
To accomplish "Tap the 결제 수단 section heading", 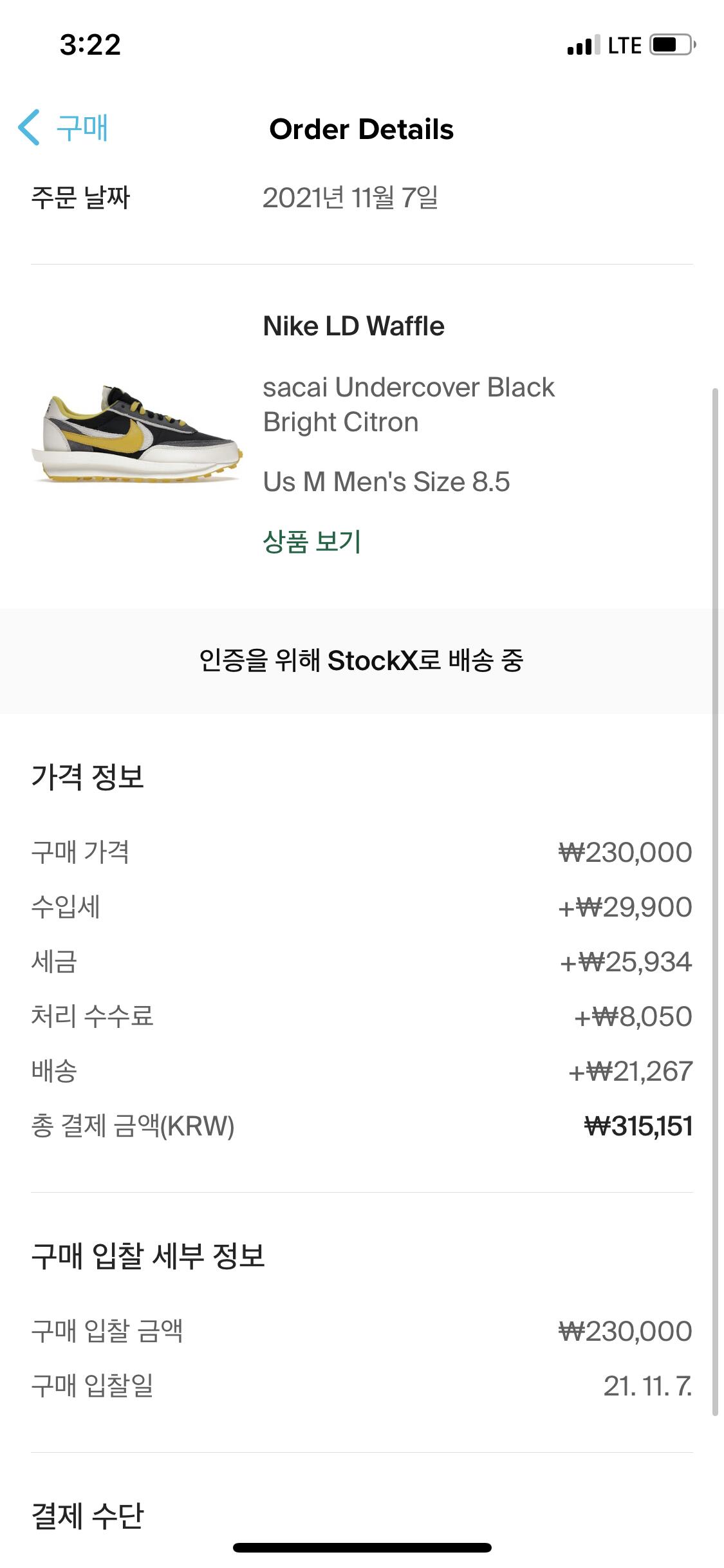I will click(88, 1516).
